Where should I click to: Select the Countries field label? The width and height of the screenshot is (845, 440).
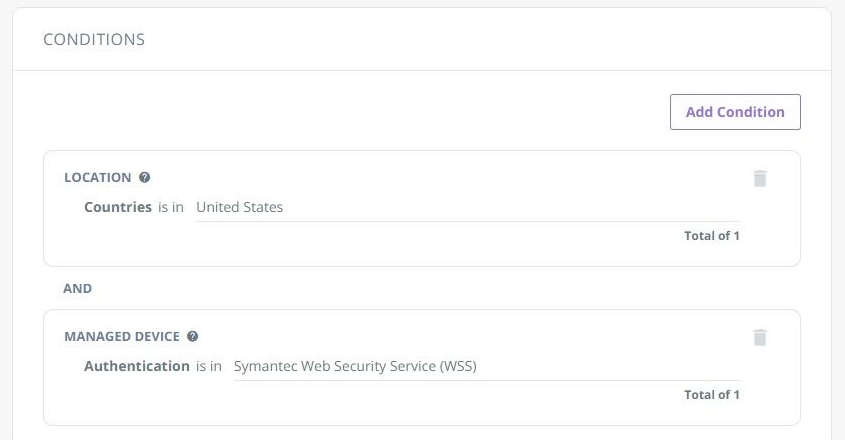click(x=118, y=207)
